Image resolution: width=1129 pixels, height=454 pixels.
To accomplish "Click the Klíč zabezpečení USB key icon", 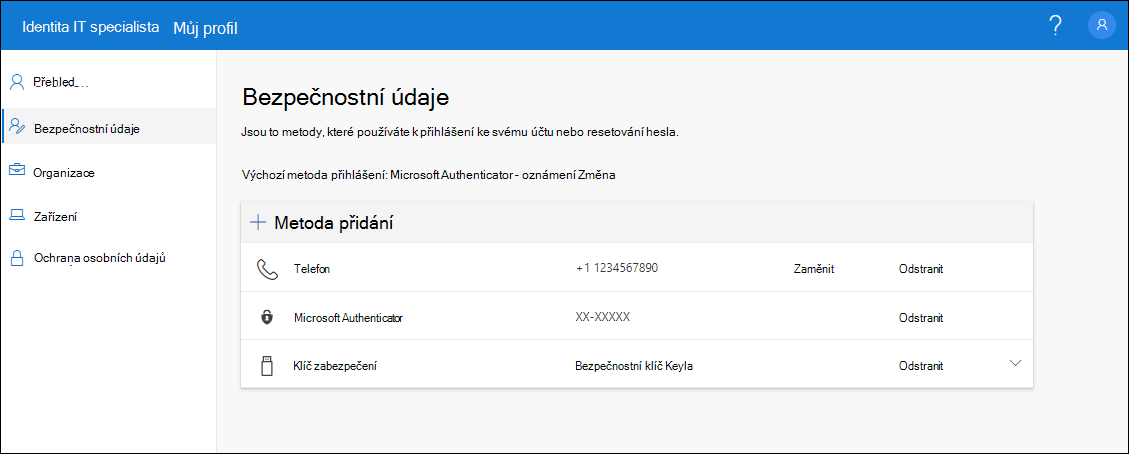I will coord(267,366).
